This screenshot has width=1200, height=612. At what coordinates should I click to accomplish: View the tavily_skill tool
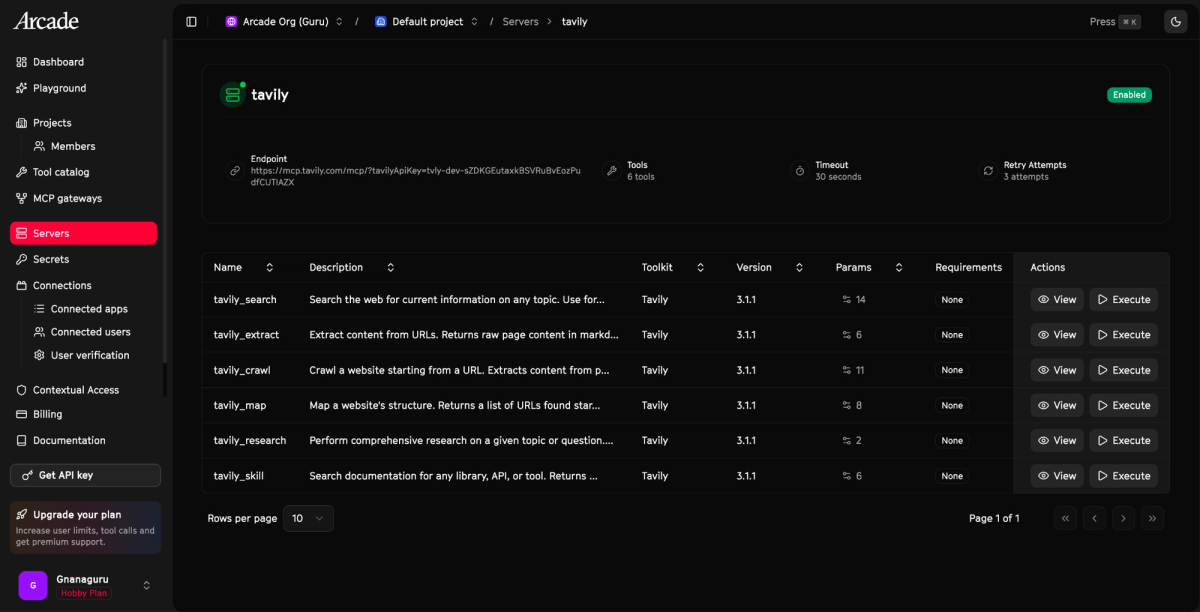click(x=1057, y=476)
